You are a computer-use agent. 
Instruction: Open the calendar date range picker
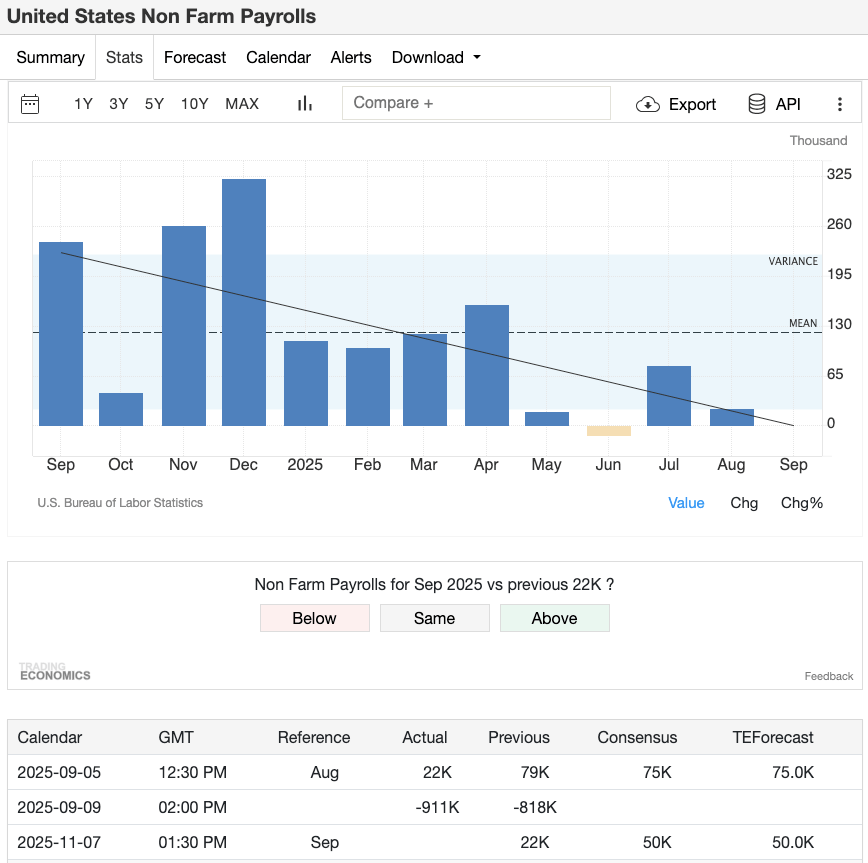tap(30, 103)
